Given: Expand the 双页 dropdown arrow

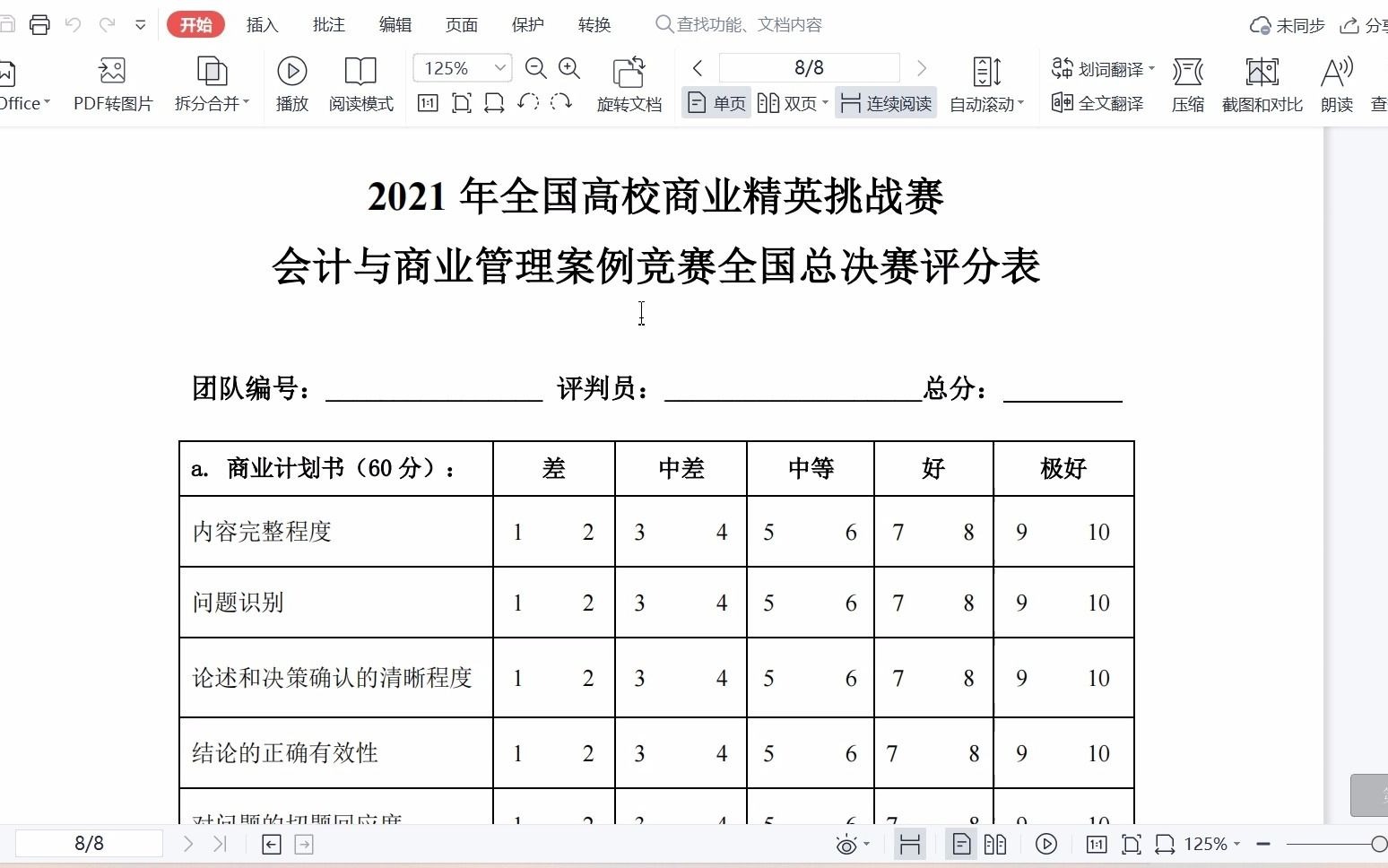Looking at the screenshot, I should [825, 103].
